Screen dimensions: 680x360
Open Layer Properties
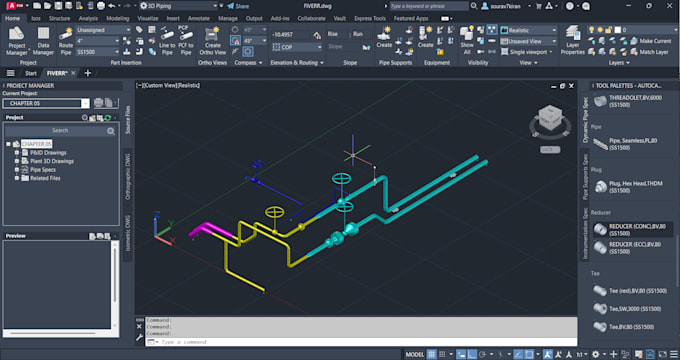click(572, 40)
